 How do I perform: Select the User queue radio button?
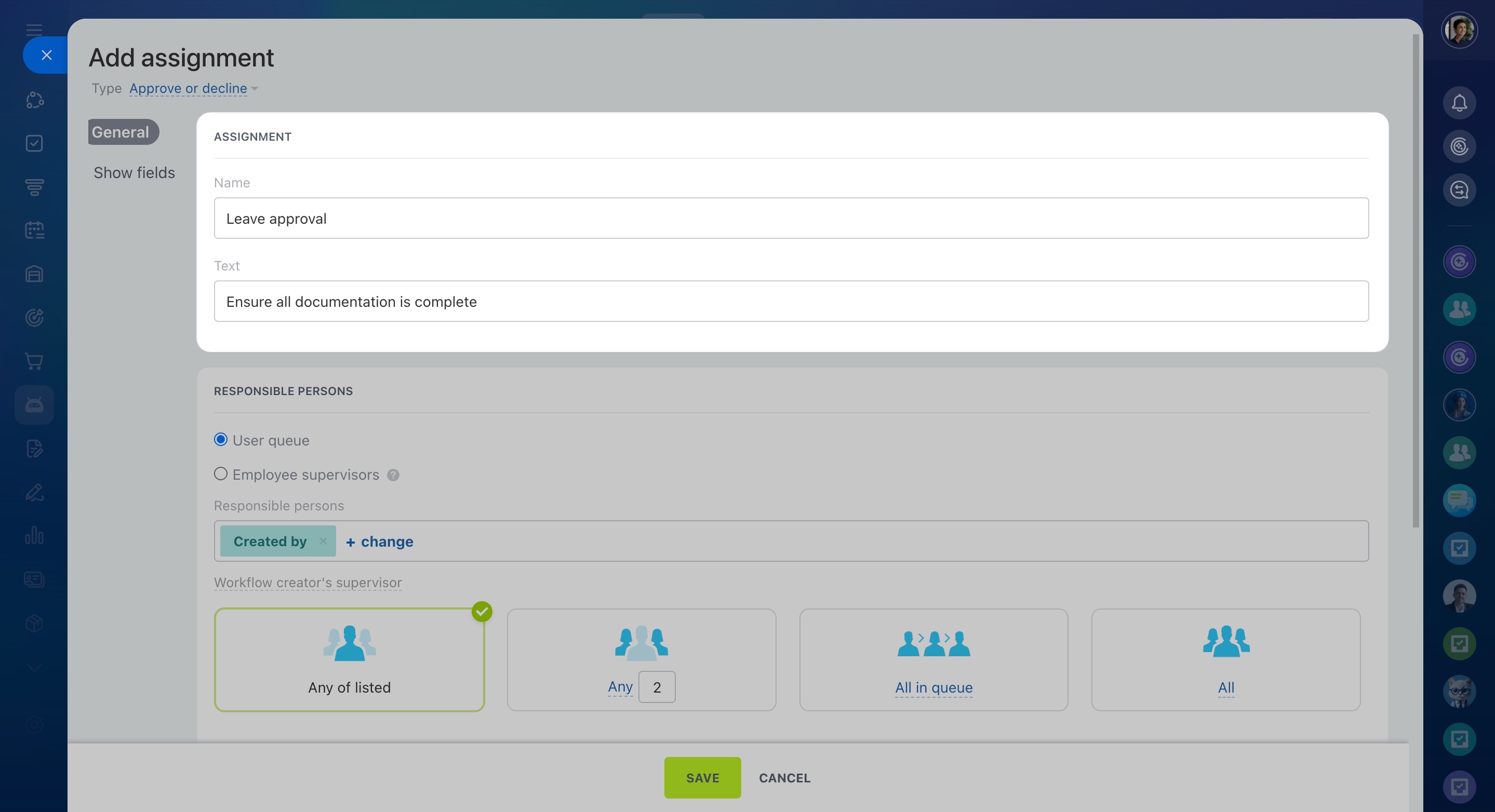[221, 440]
